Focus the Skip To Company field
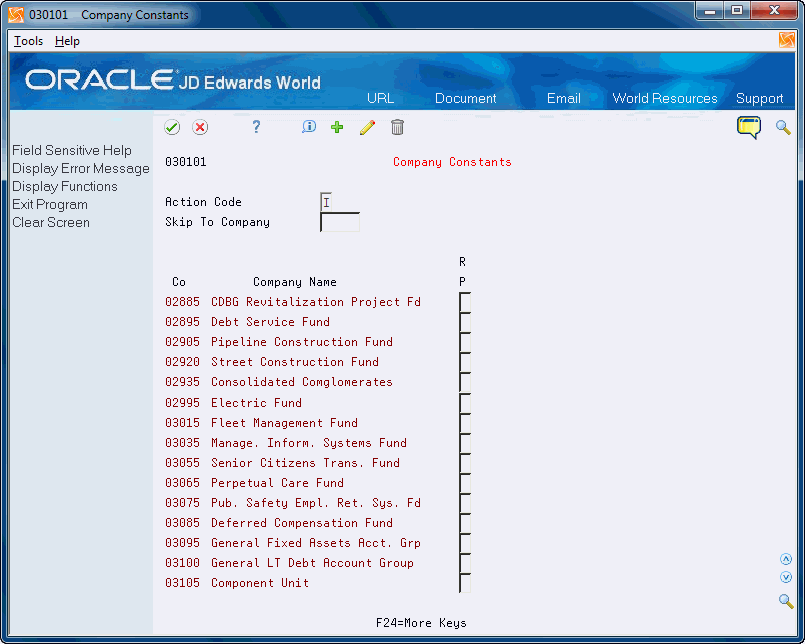 340,222
